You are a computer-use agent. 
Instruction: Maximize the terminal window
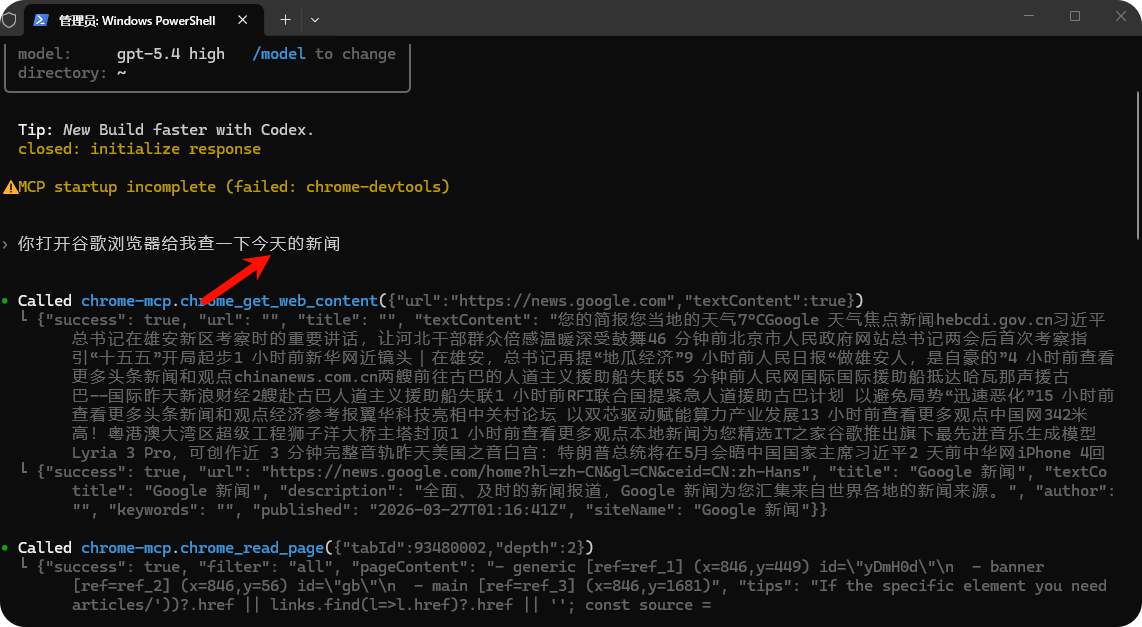(x=1075, y=16)
